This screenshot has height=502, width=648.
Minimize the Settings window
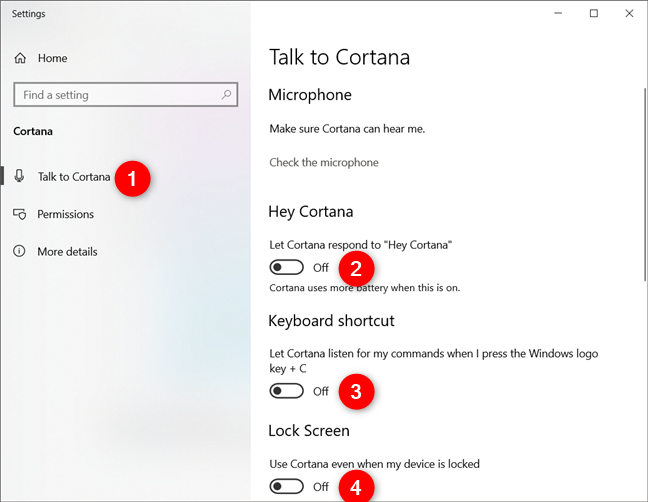tap(558, 14)
